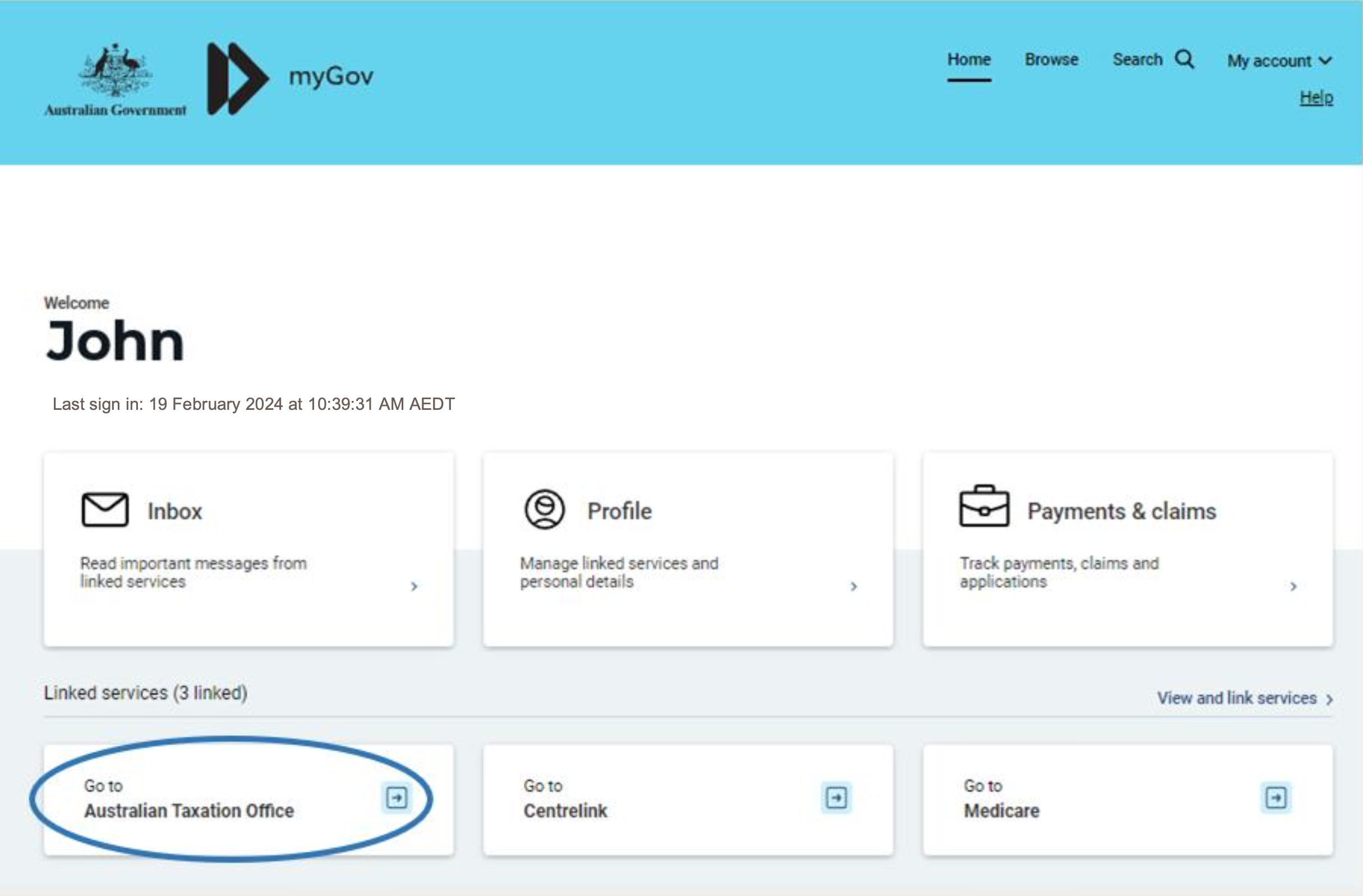
Task: Expand the My account dropdown
Action: tap(1279, 61)
